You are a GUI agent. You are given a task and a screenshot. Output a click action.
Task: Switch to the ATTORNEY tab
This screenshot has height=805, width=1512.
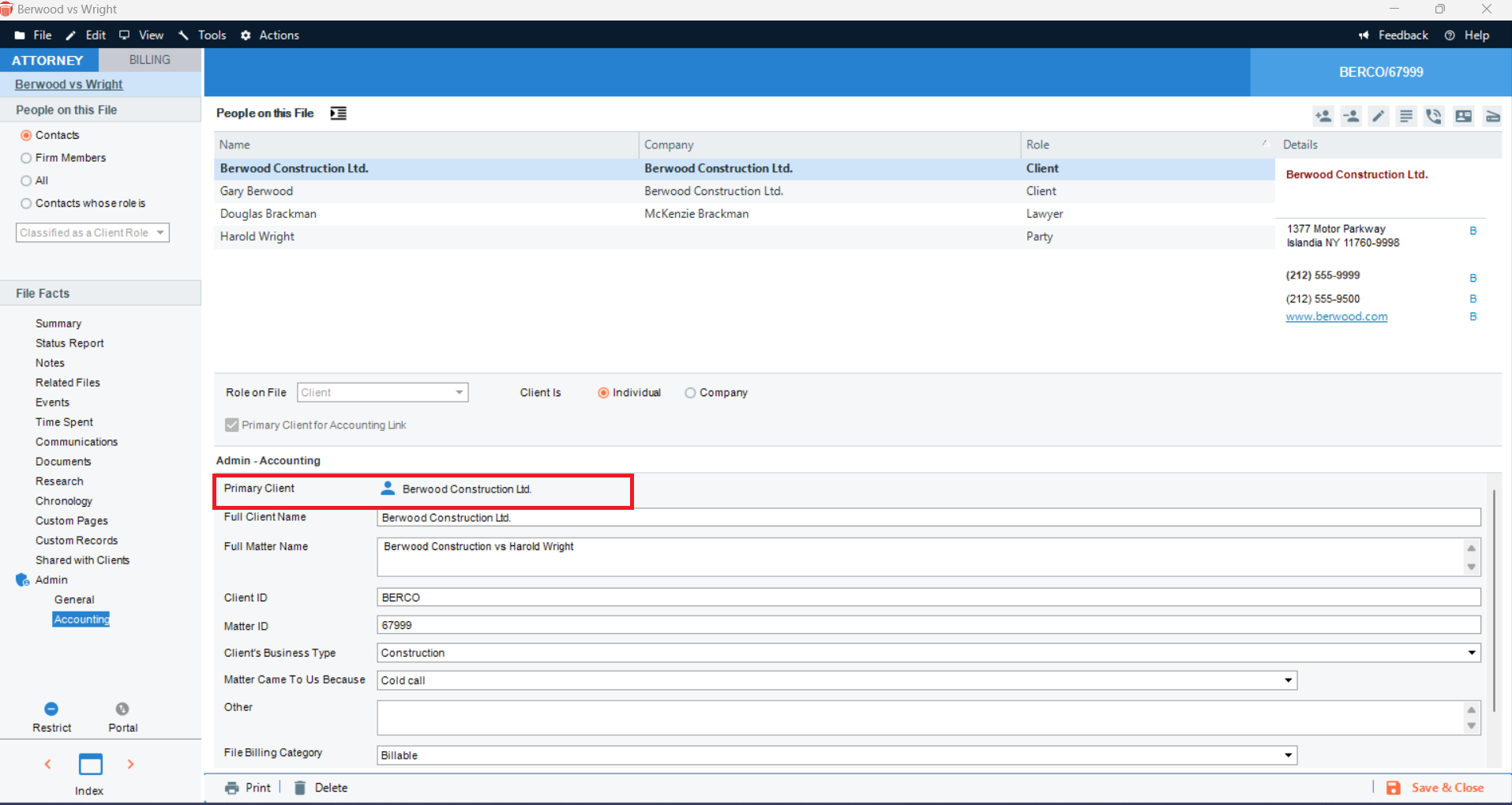pyautogui.click(x=47, y=60)
